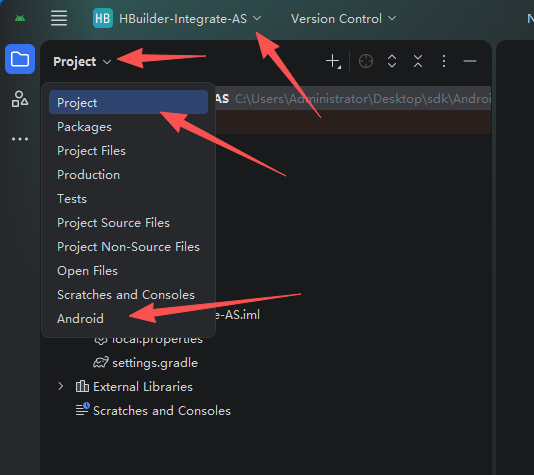Open the Resource Manager sidebar icon

pyautogui.click(x=20, y=99)
